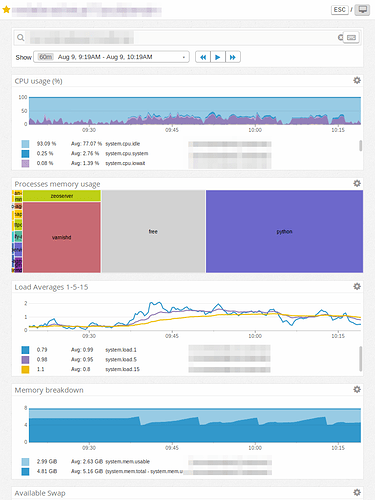Toggle the system.load.15 yellow legend swatch

[x=25, y=369]
